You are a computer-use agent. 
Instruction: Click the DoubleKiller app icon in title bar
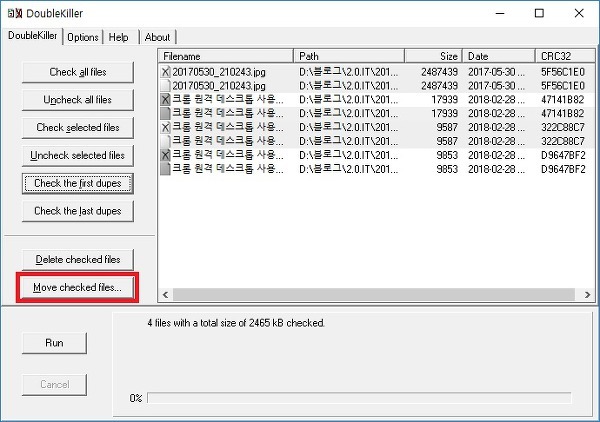pyautogui.click(x=15, y=14)
